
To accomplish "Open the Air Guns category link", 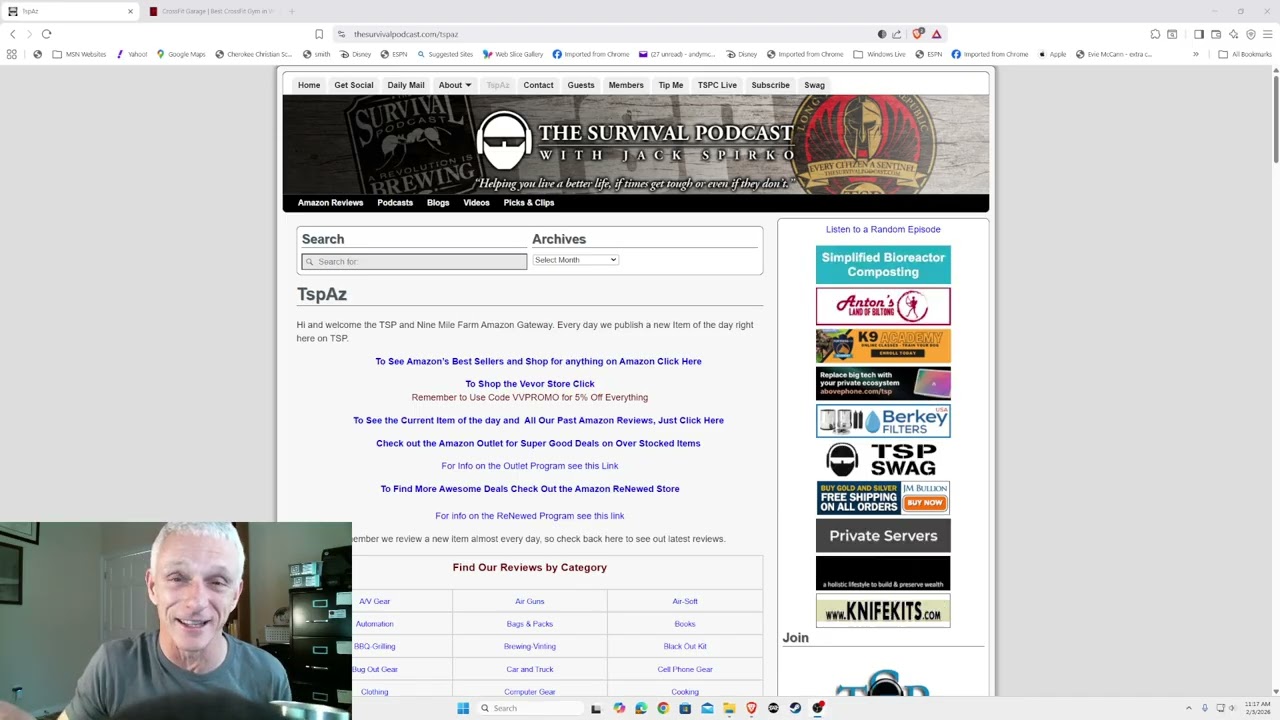I will (x=530, y=601).
